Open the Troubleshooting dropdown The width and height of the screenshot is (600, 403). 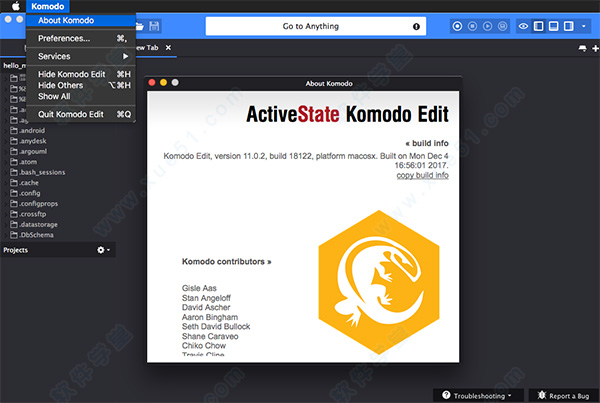point(478,396)
